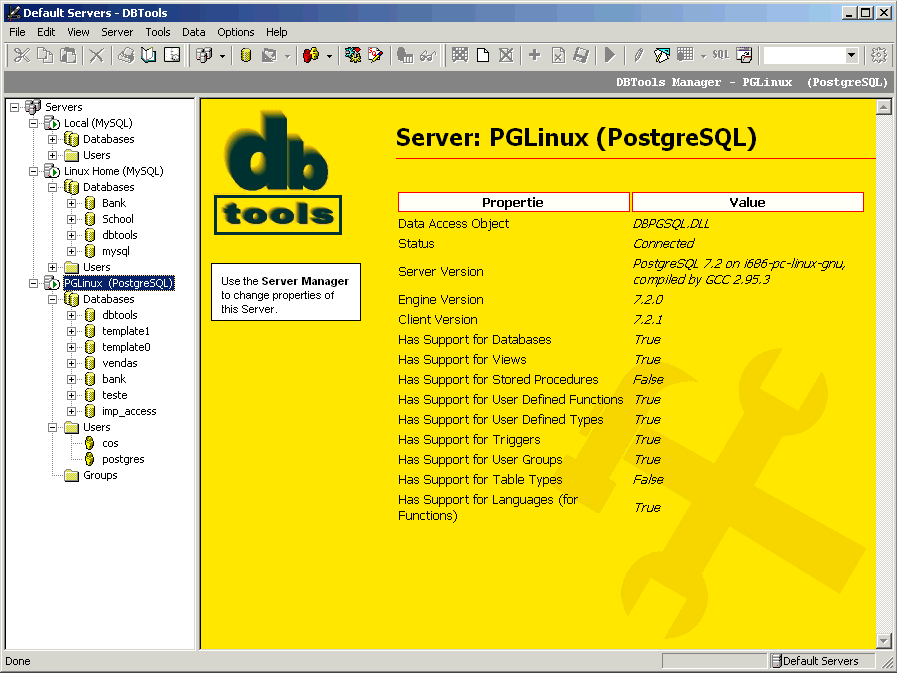Click the Propertie column header

pos(513,202)
